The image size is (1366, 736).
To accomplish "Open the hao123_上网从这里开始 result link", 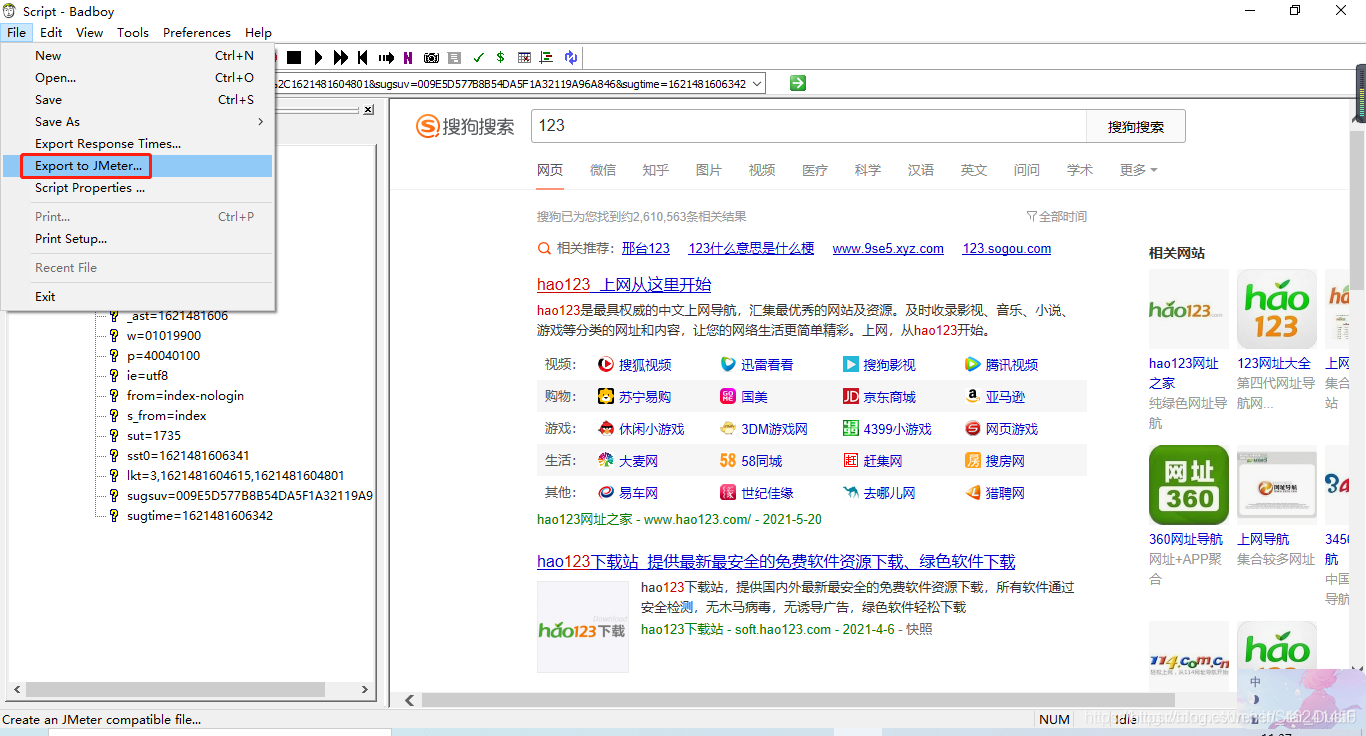I will coord(624,285).
